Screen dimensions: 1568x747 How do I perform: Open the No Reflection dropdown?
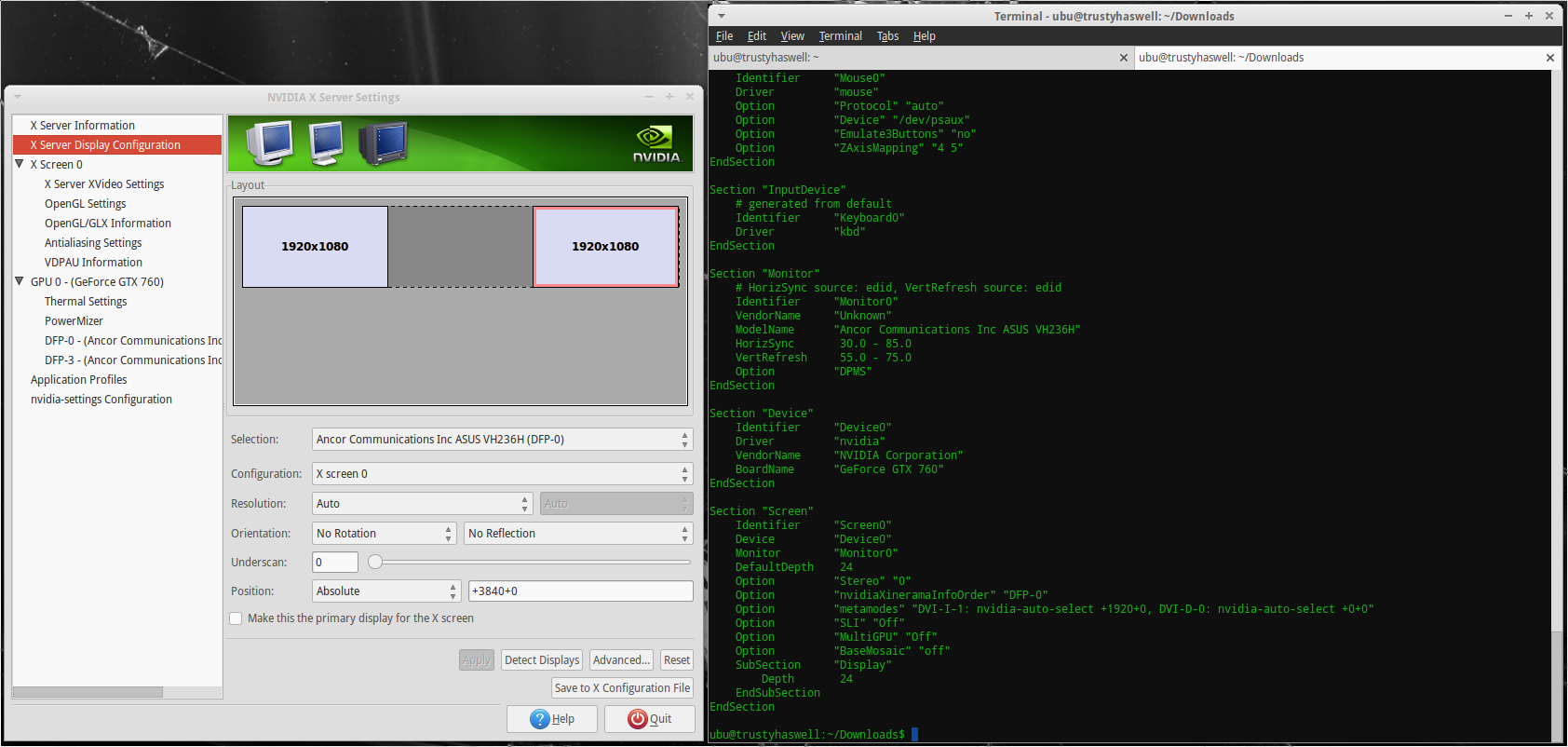pyautogui.click(x=579, y=534)
